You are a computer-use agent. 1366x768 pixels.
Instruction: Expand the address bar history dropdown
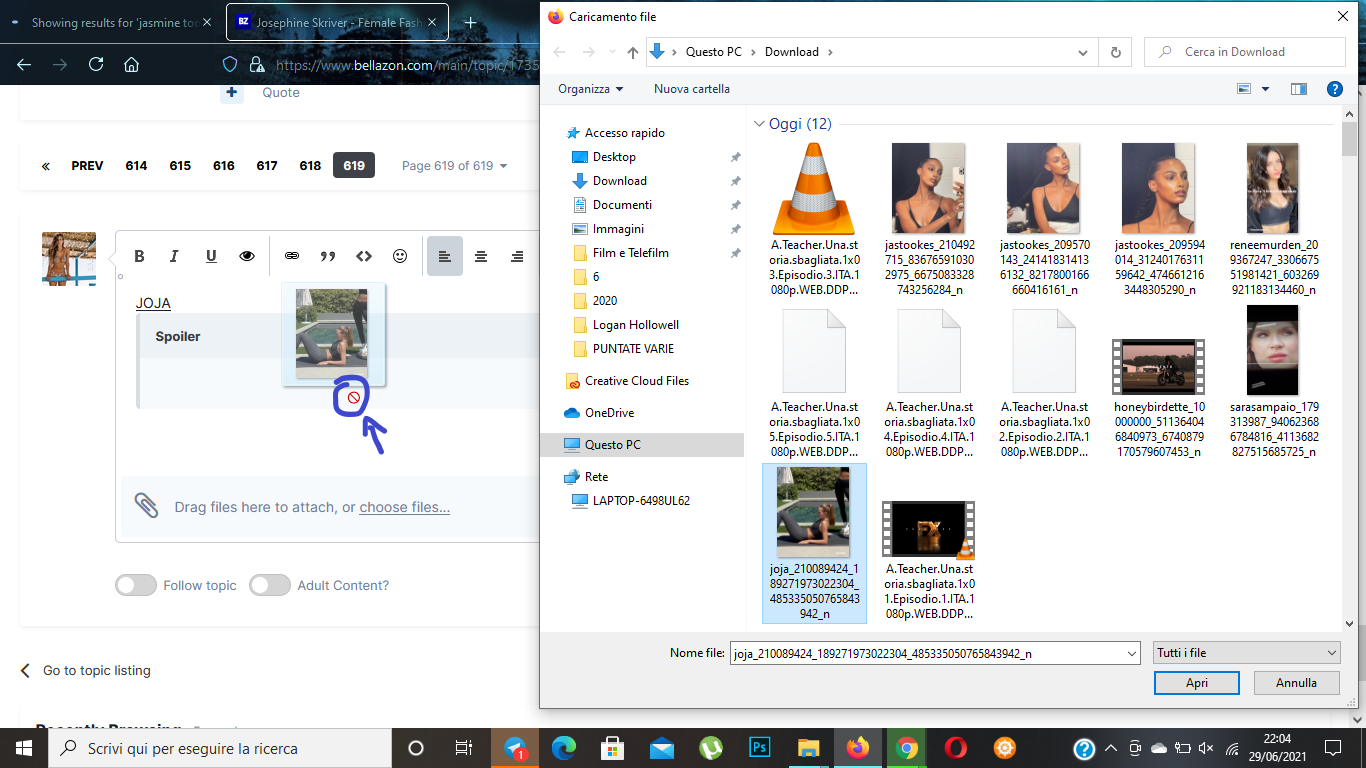(x=1084, y=52)
